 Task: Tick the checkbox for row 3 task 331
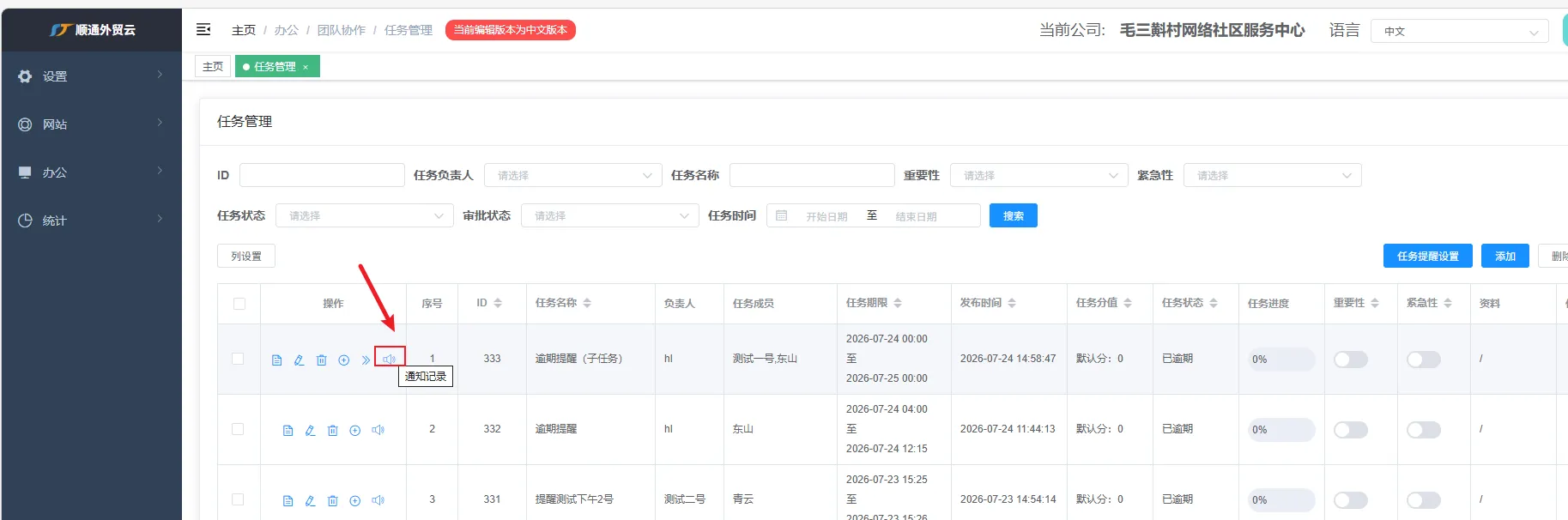click(x=238, y=499)
